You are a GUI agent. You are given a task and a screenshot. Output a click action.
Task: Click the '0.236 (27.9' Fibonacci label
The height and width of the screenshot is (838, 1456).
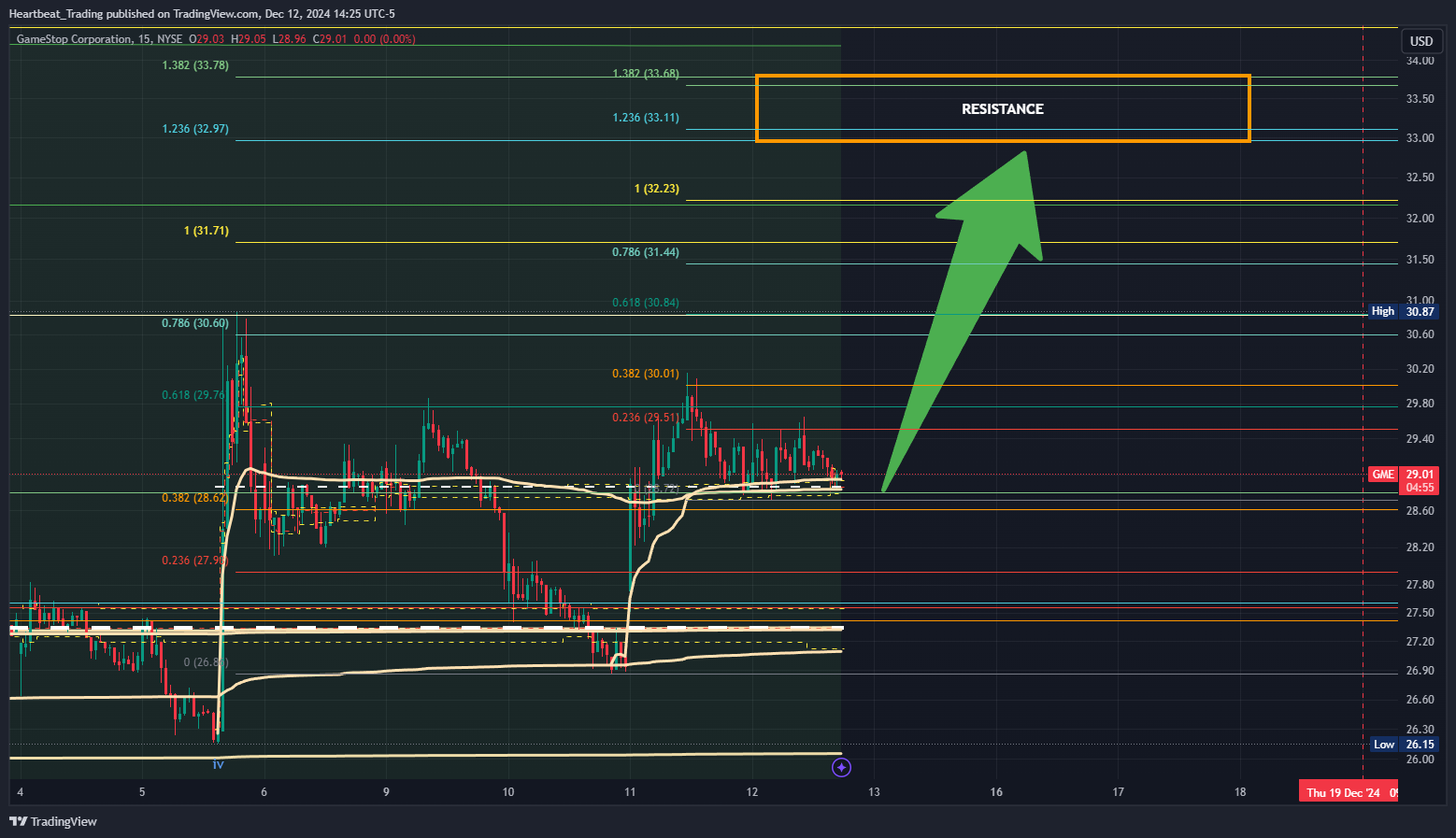(x=193, y=561)
